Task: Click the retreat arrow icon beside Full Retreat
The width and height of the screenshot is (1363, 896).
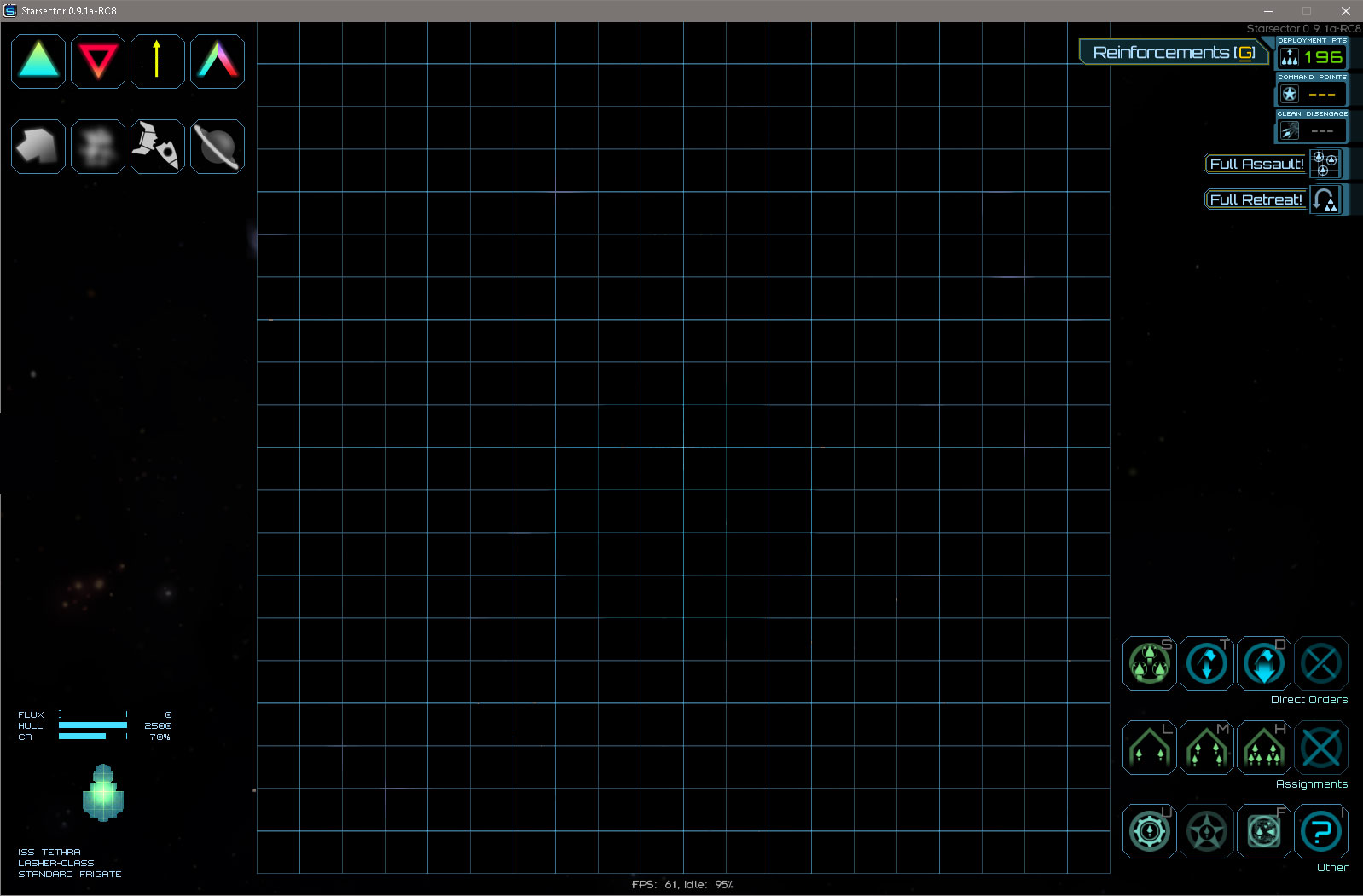Action: point(1325,199)
